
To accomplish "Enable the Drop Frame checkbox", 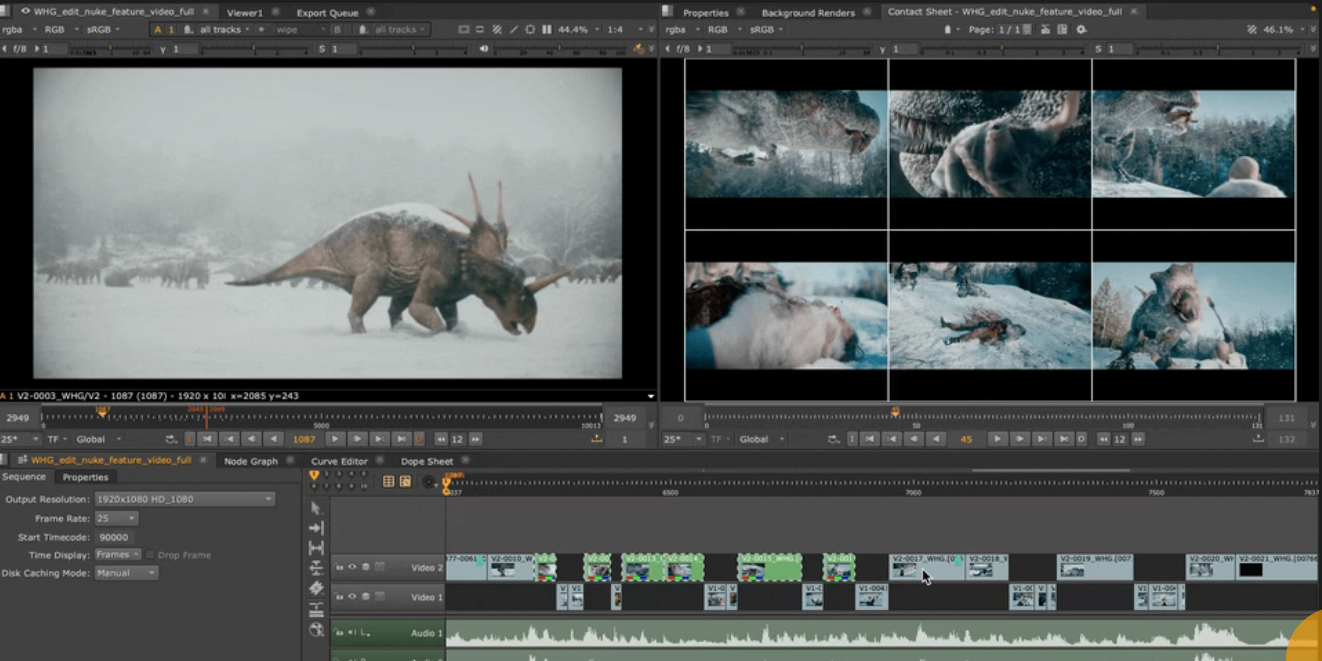I will tap(150, 555).
